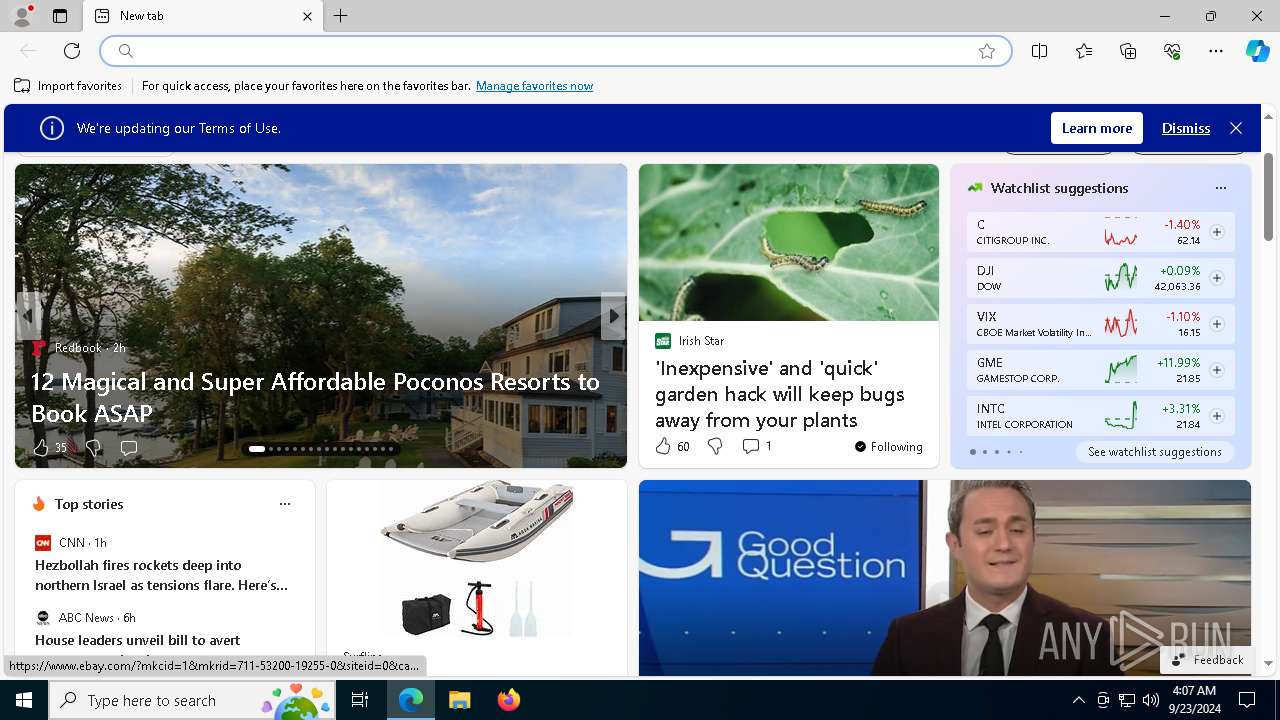Refresh the page
This screenshot has height=720, width=1280.
point(72,51)
